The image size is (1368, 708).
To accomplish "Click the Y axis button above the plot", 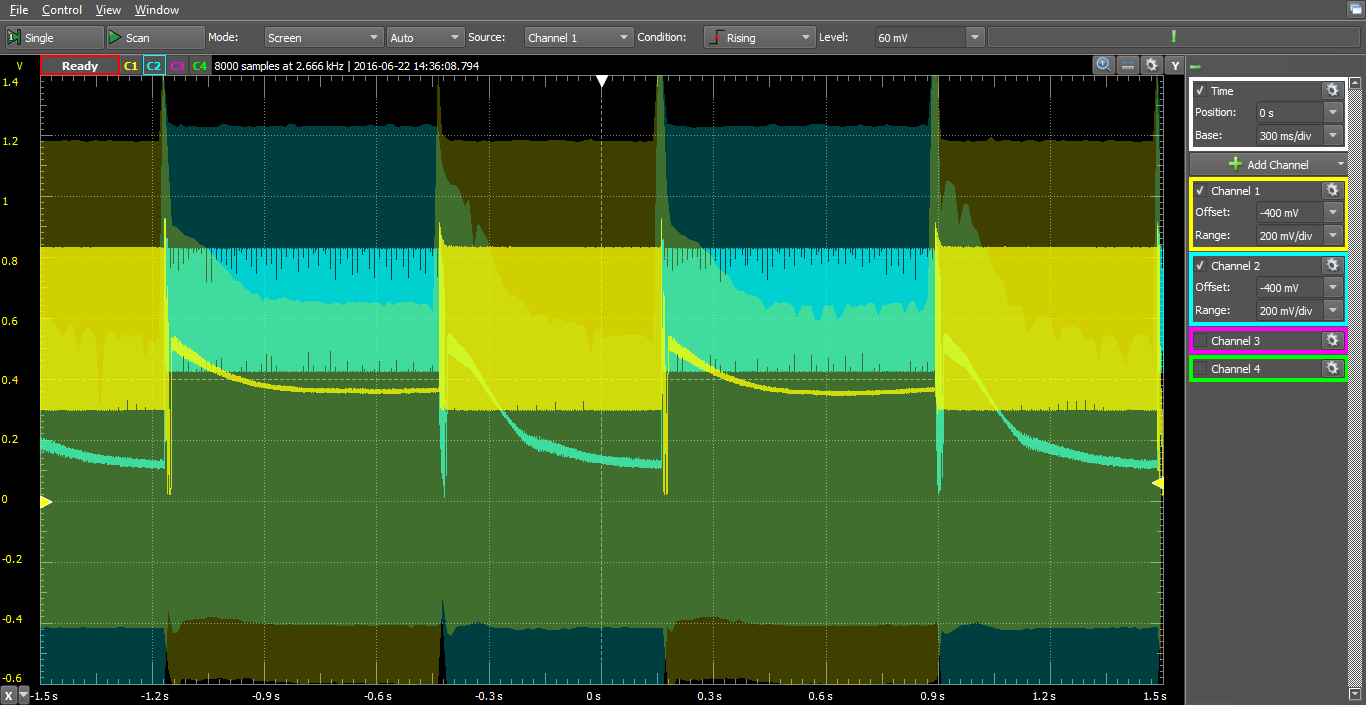I will click(x=1176, y=66).
